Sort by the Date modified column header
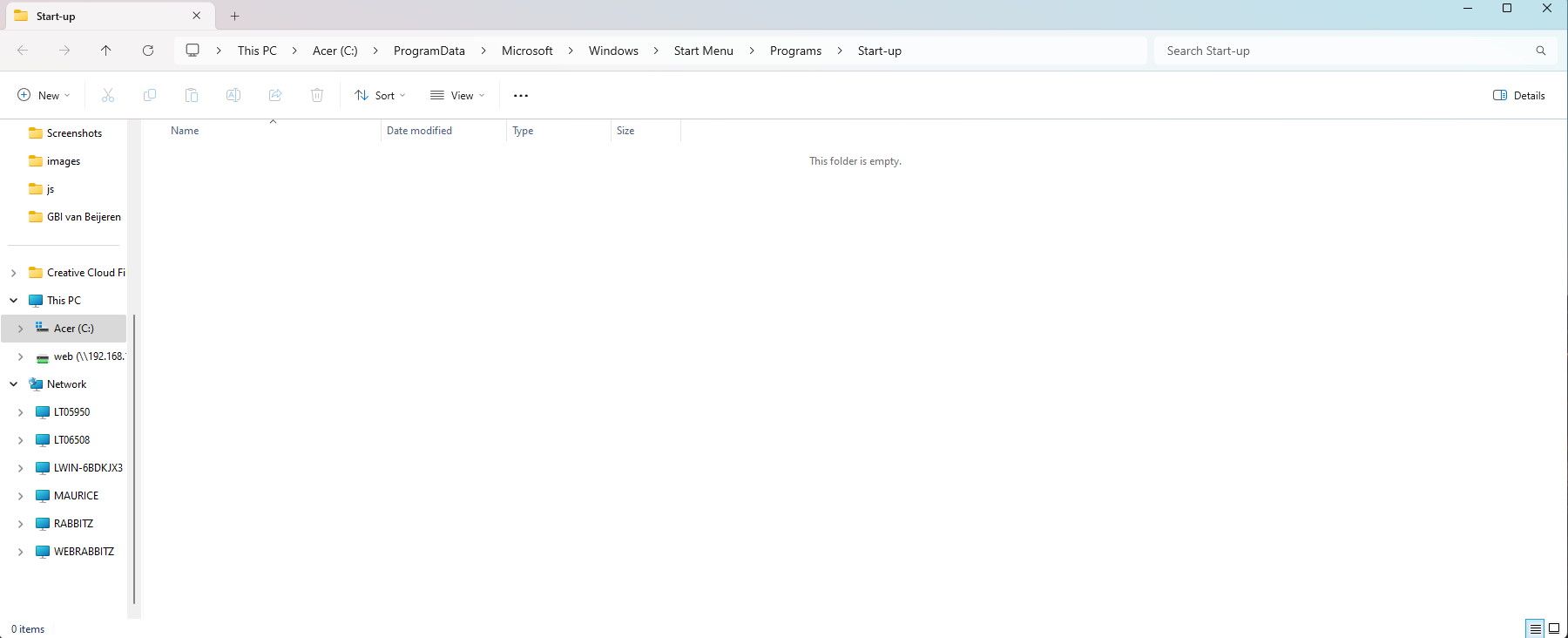The width and height of the screenshot is (1568, 638). point(419,131)
